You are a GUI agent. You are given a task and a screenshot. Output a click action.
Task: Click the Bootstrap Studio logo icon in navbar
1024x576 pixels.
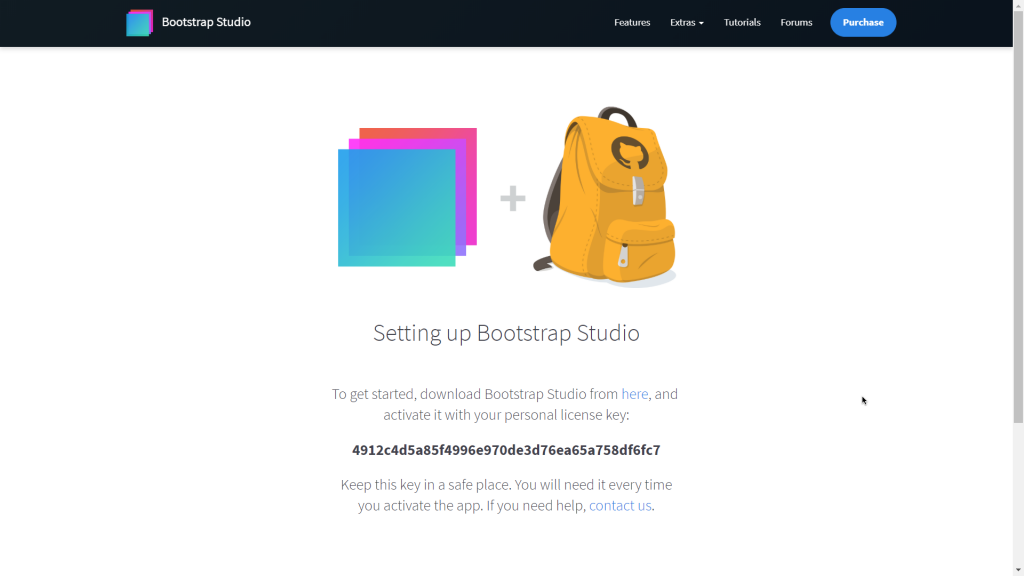[x=139, y=23]
